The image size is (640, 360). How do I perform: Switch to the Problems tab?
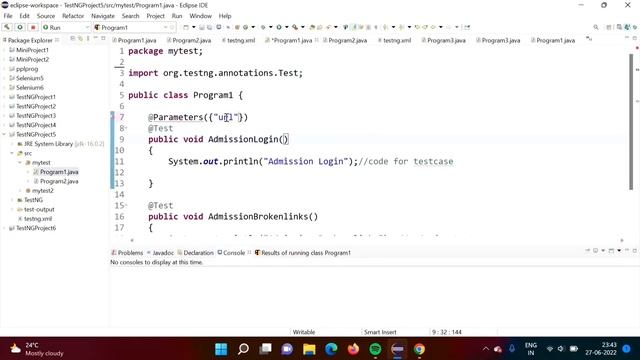click(x=127, y=253)
